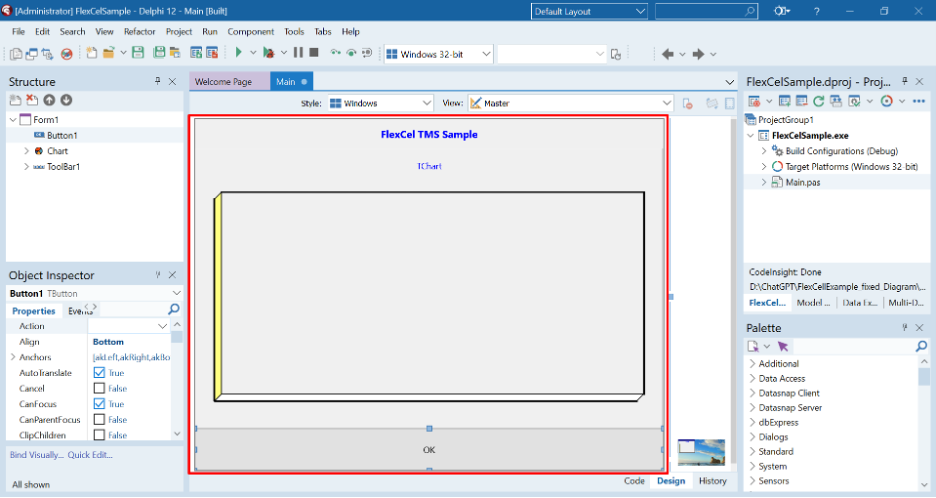936x498 pixels.
Task: Toggle the AutoTranslate checkbox
Action: [x=99, y=373]
